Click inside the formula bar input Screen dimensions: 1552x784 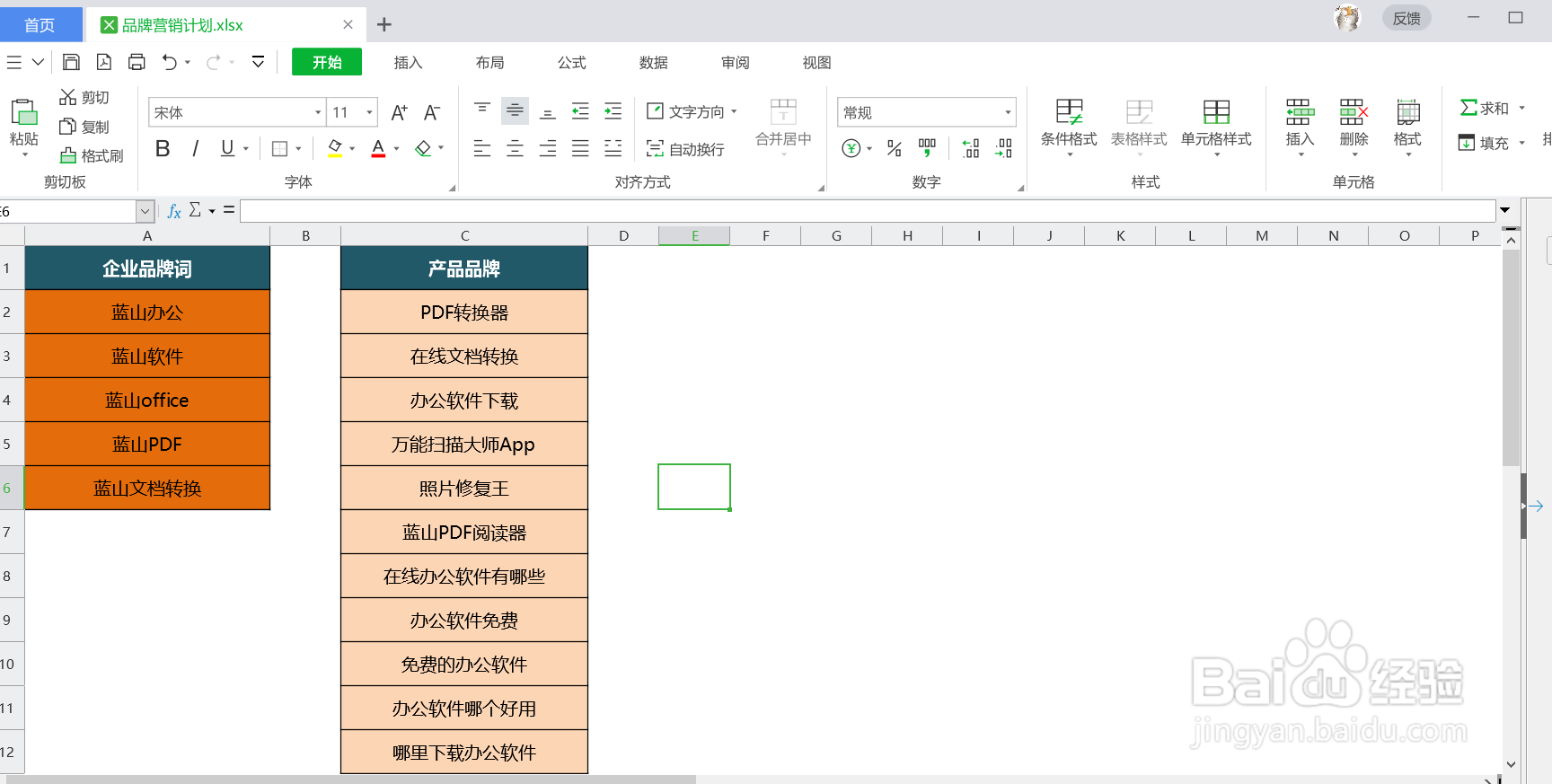click(868, 211)
